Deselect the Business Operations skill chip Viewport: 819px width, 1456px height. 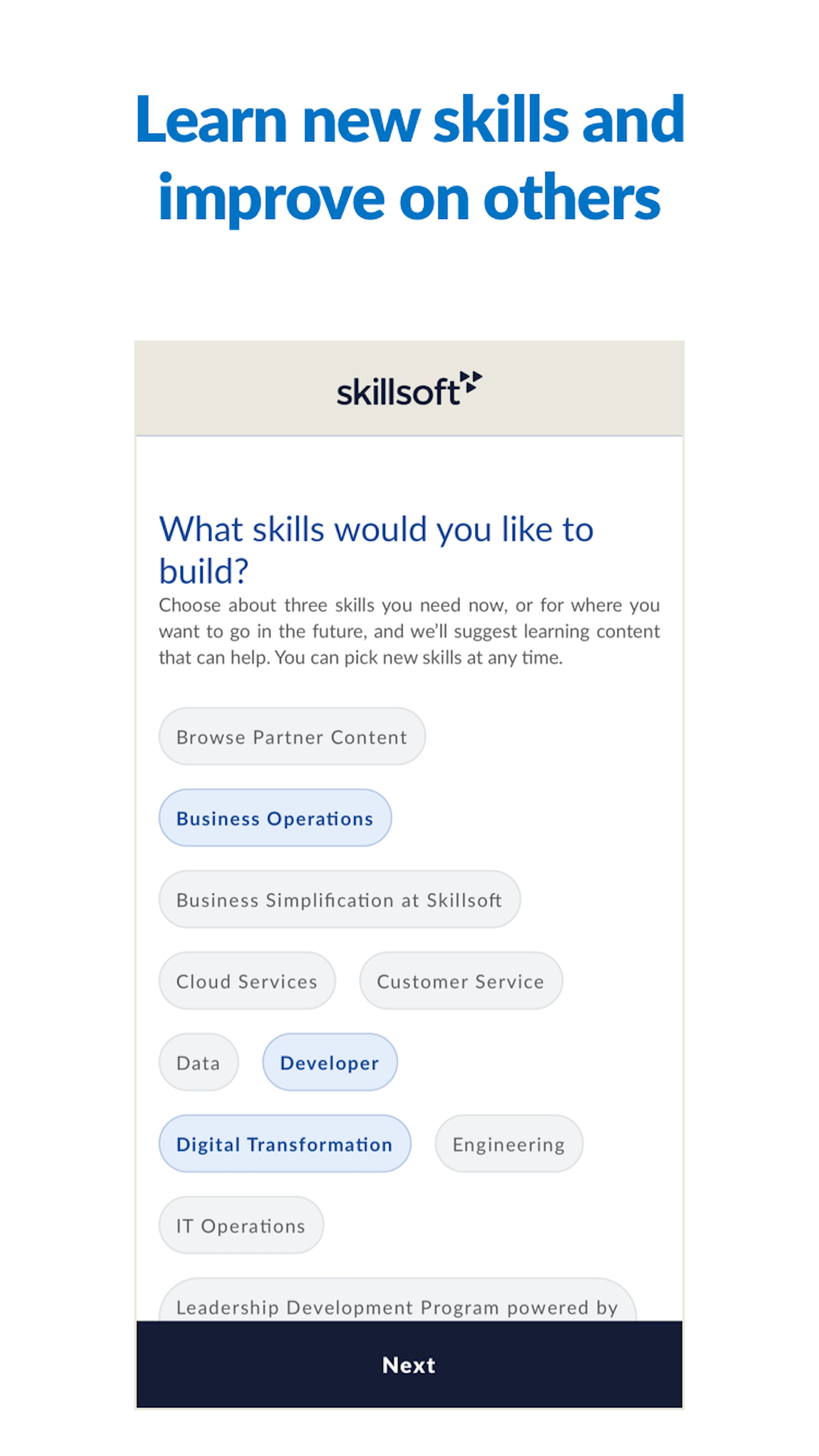click(275, 818)
